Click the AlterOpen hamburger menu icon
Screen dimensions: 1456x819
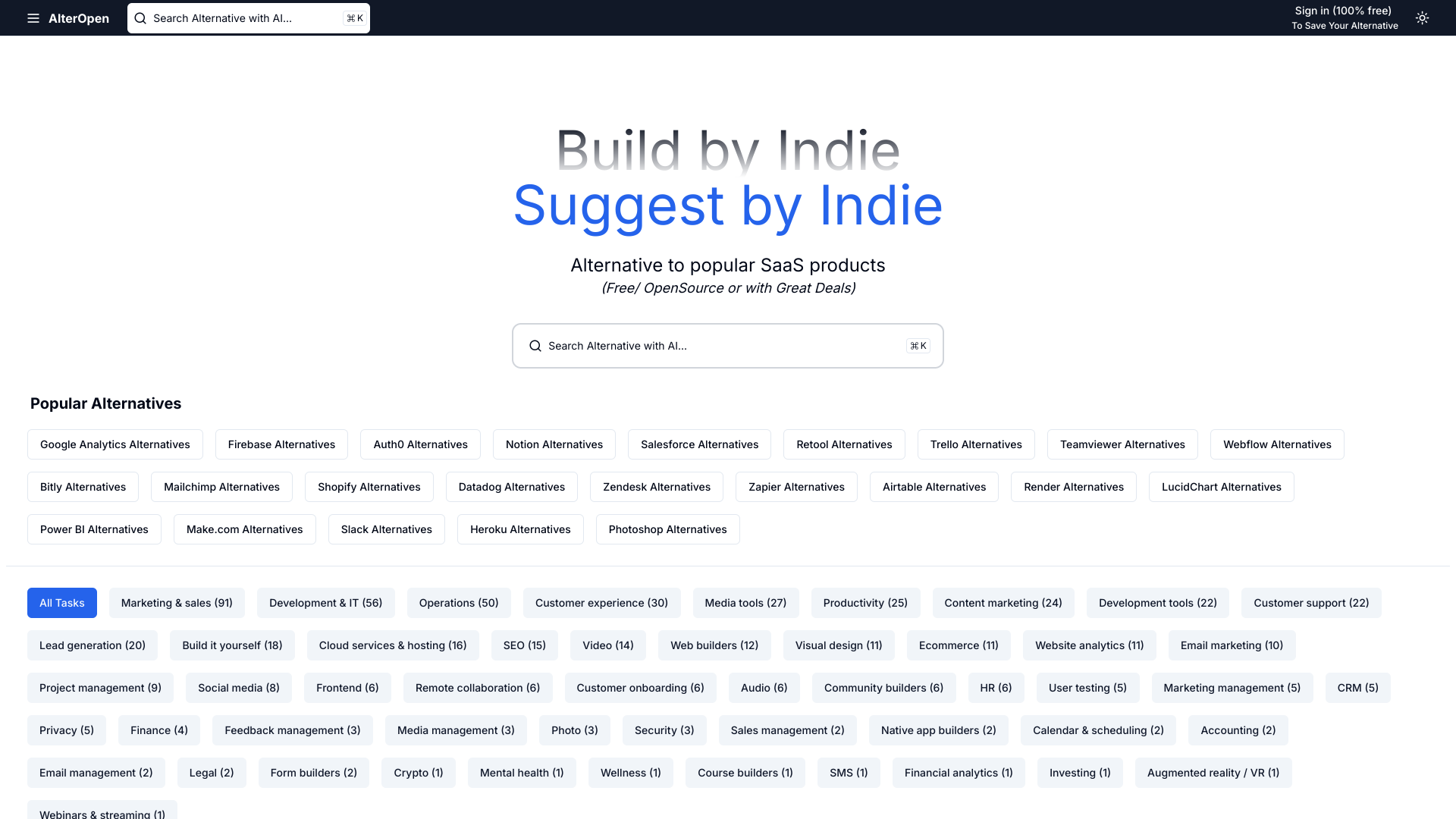[33, 18]
